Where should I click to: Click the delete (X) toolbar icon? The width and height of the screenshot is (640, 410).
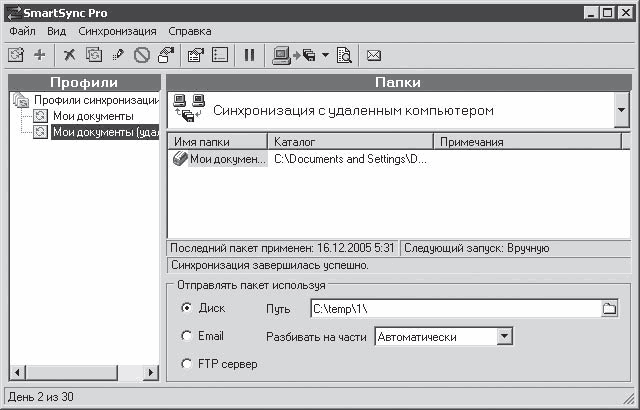point(70,55)
